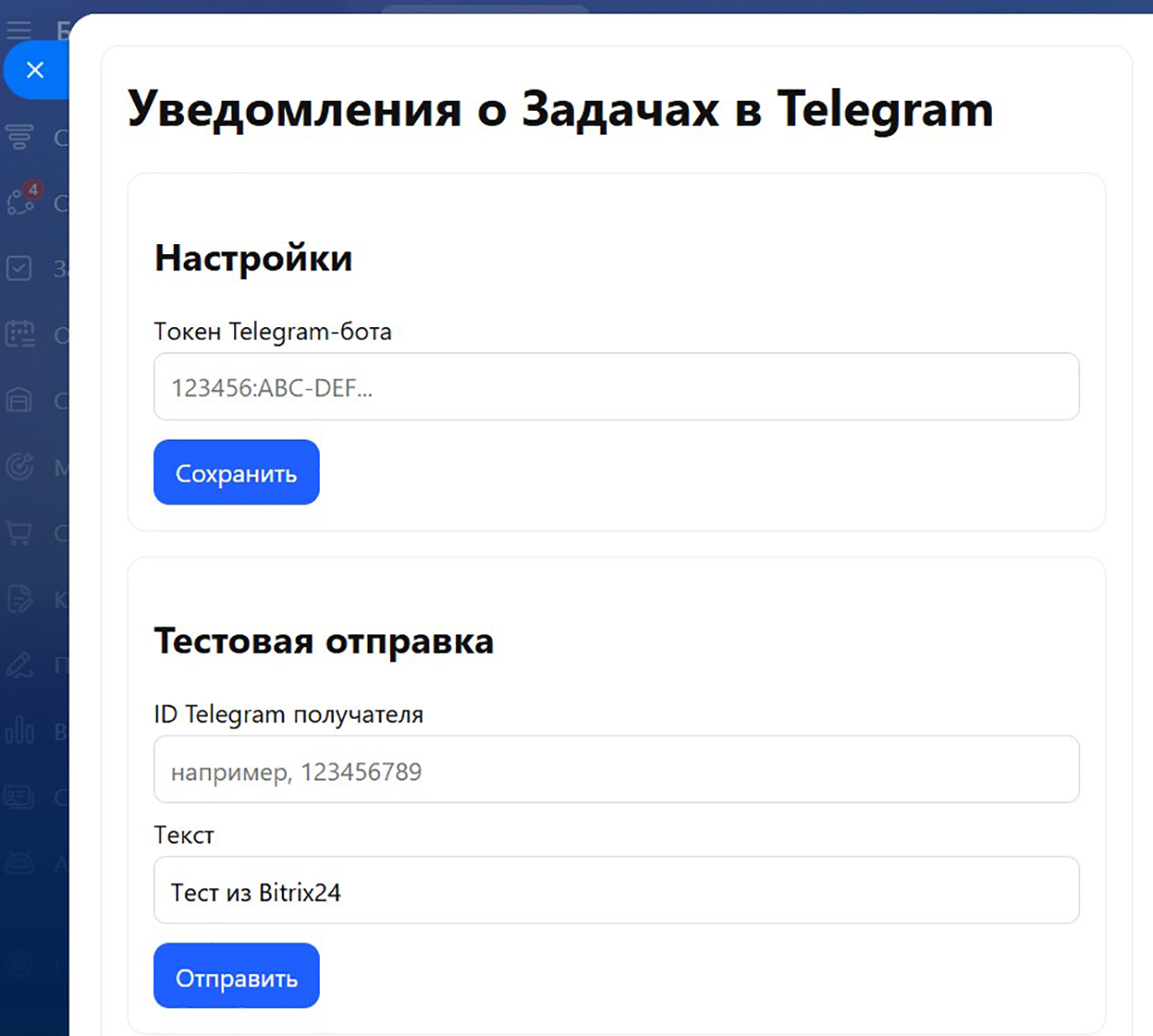Click the Уведомления о Задачах heading

click(x=559, y=109)
